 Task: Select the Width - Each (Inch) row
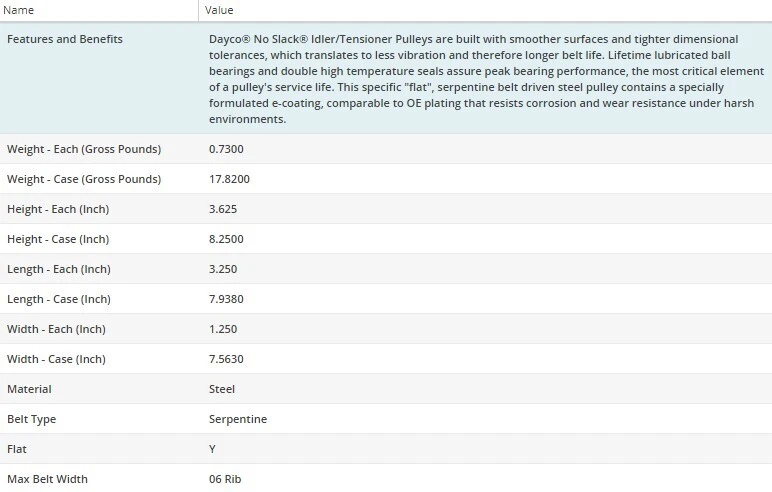(x=56, y=329)
